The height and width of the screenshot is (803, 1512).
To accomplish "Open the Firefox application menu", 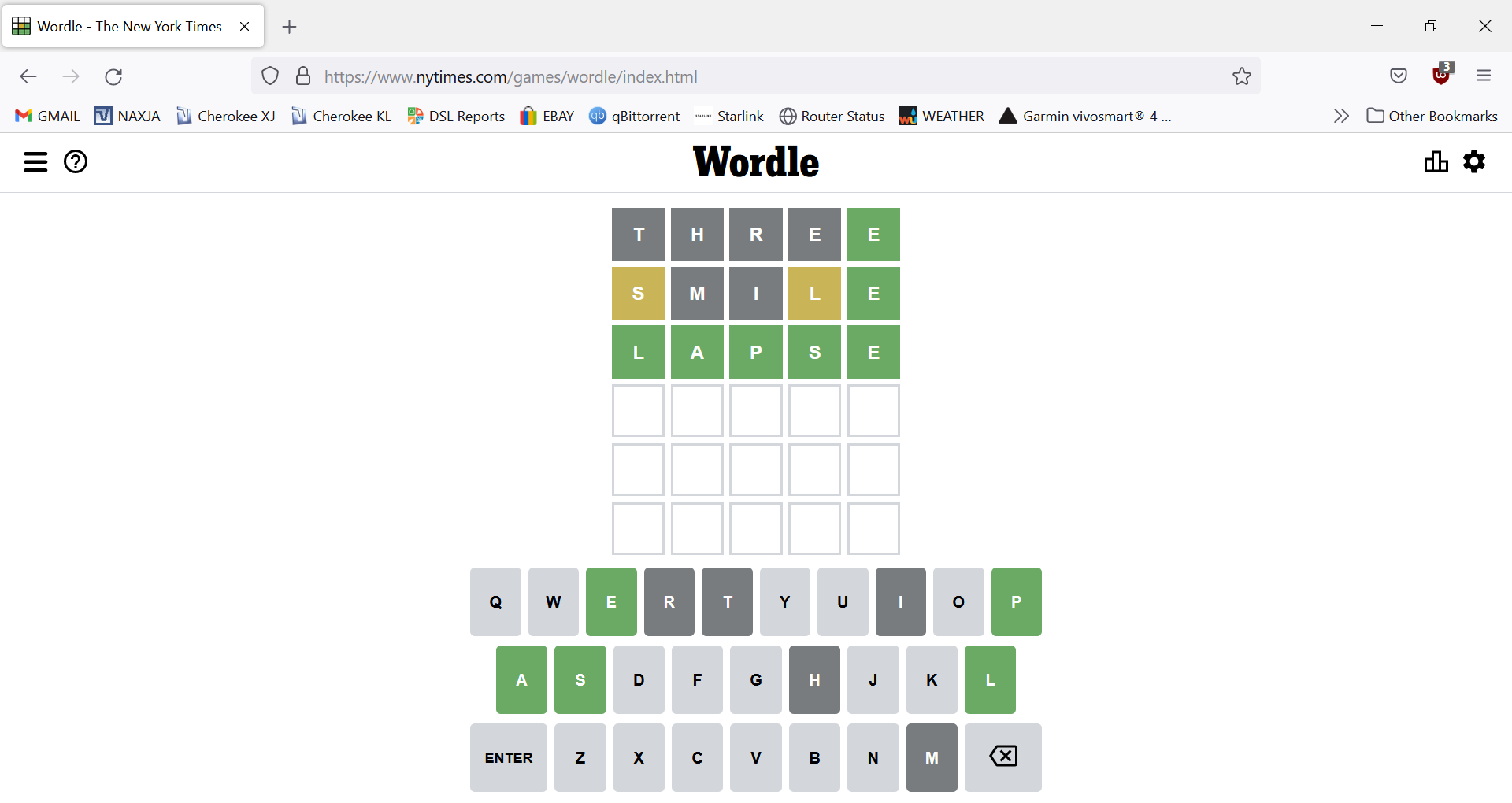I will (1484, 76).
